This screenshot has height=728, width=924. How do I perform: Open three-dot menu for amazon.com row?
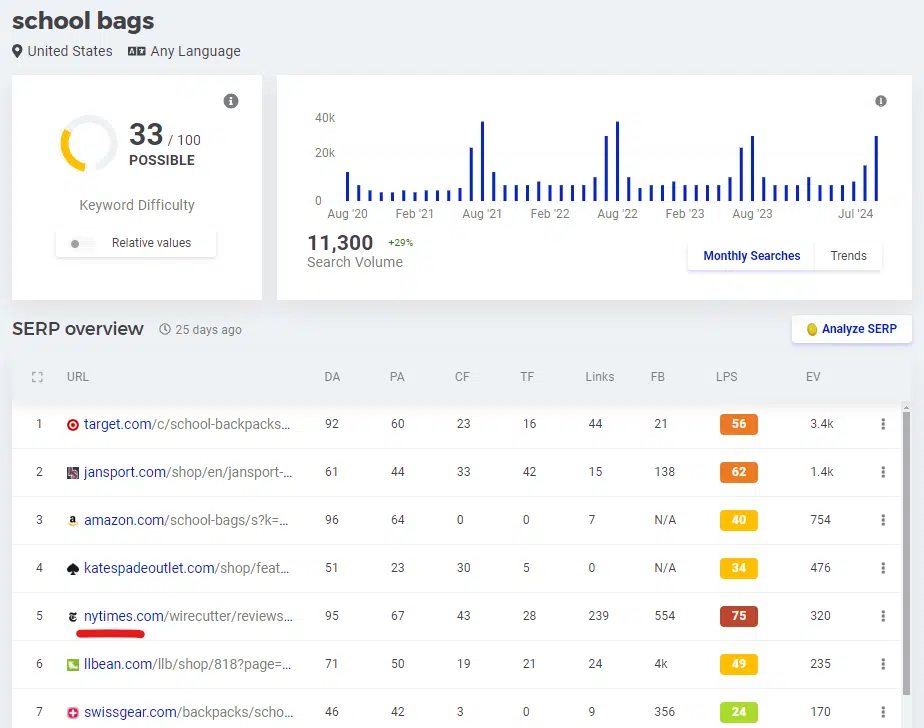[x=883, y=520]
